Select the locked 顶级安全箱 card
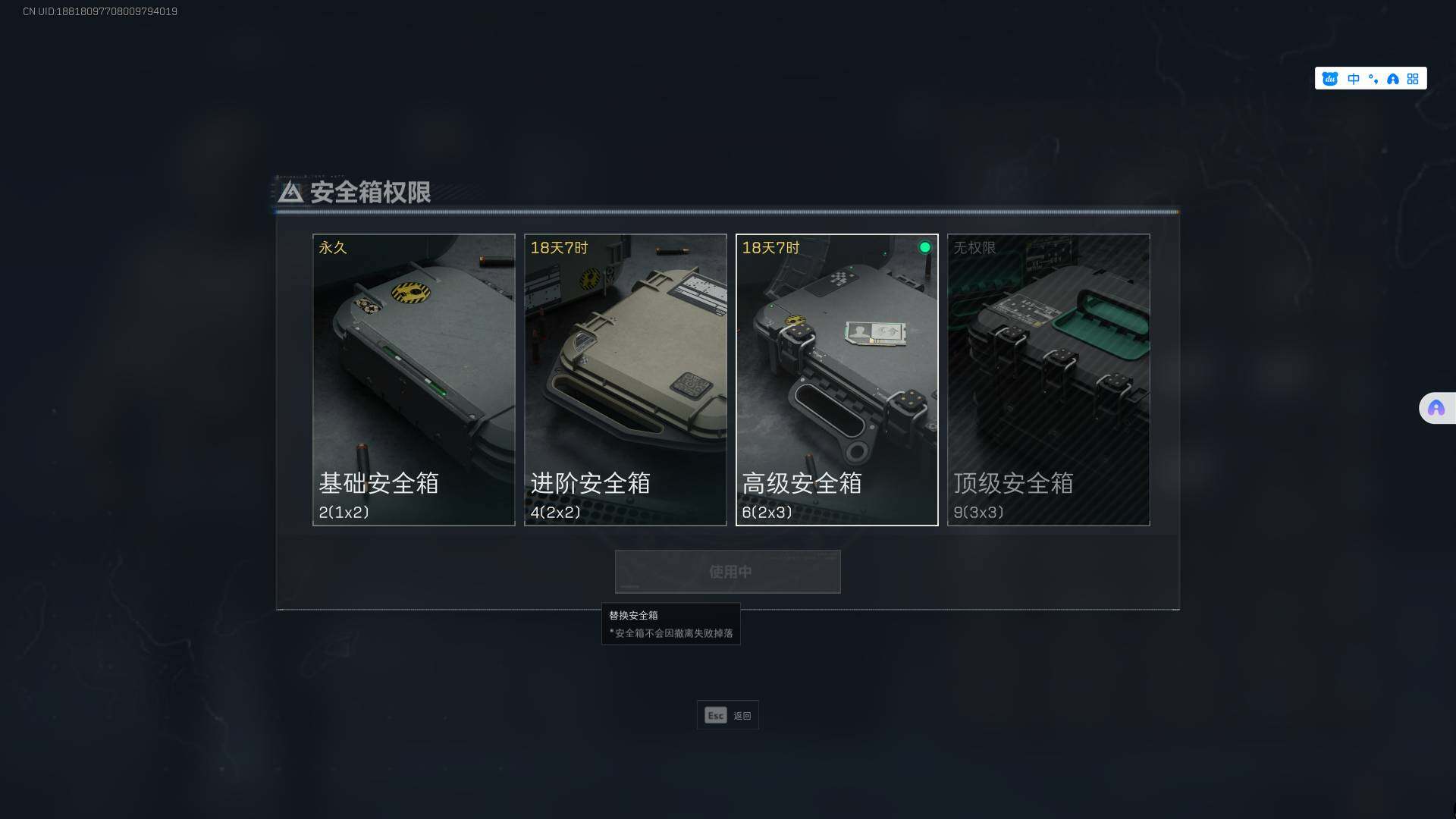The width and height of the screenshot is (1456, 819). click(1049, 380)
